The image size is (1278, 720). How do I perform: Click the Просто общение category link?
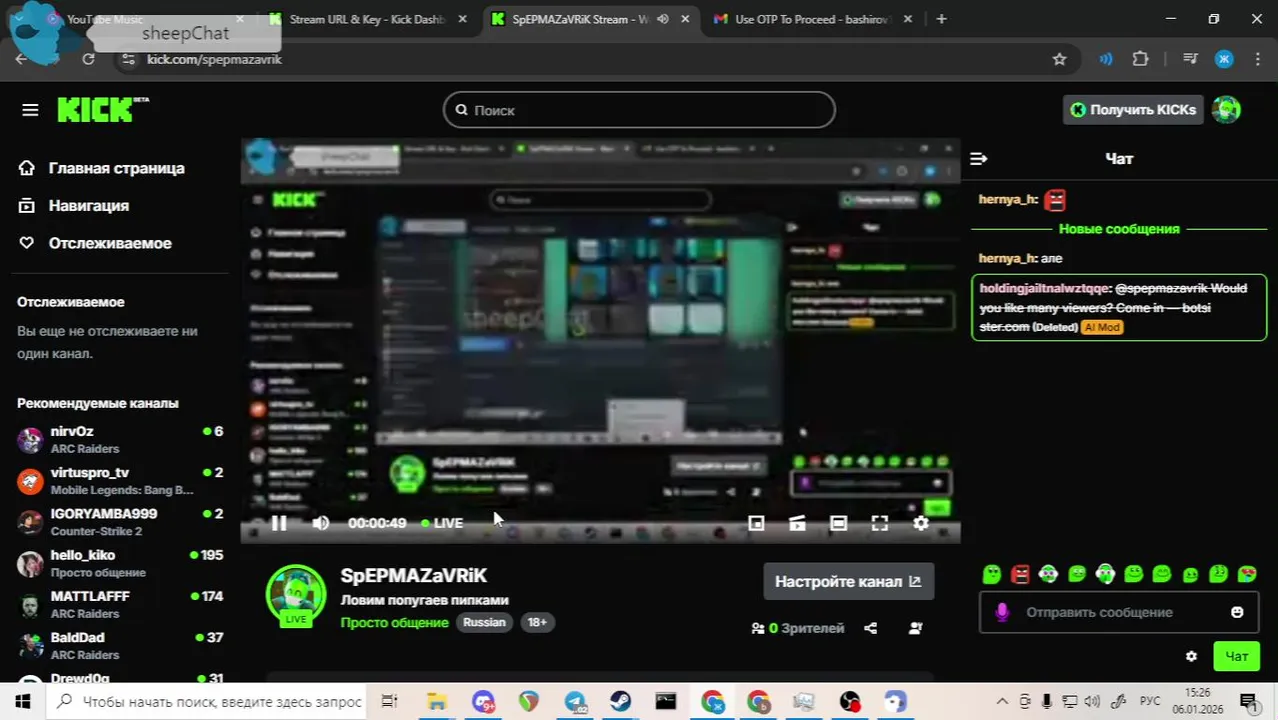point(394,622)
